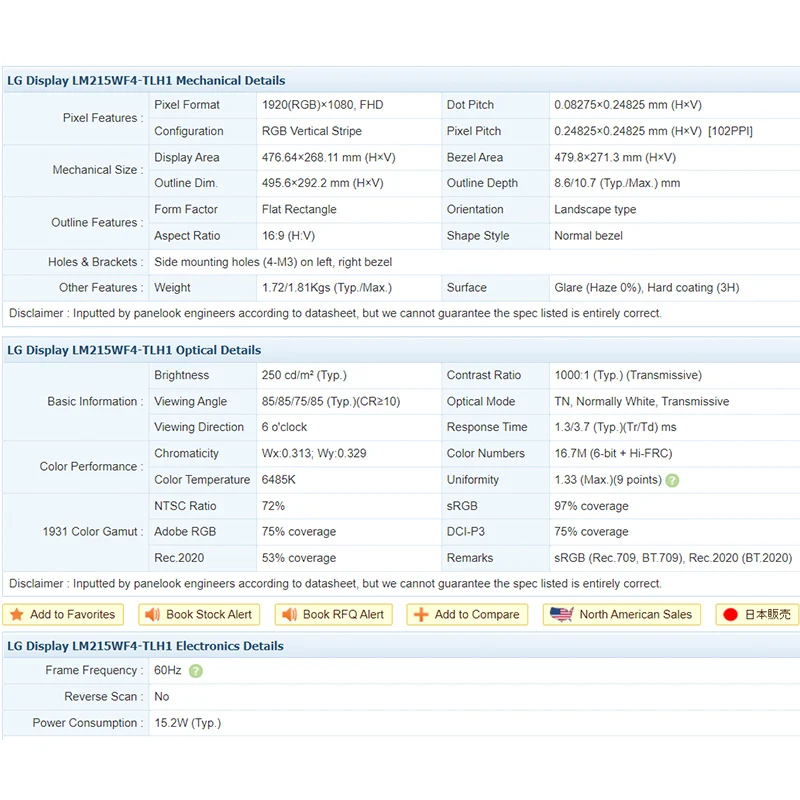Select the RGB Vertical Stripe value
This screenshot has width=800, height=800.
click(312, 131)
